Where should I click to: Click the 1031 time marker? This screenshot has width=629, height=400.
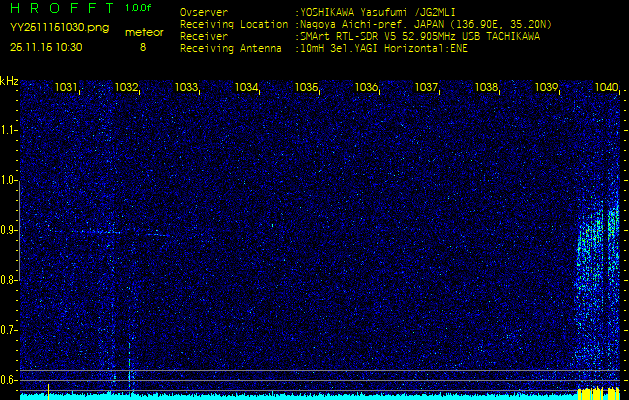click(x=67, y=88)
